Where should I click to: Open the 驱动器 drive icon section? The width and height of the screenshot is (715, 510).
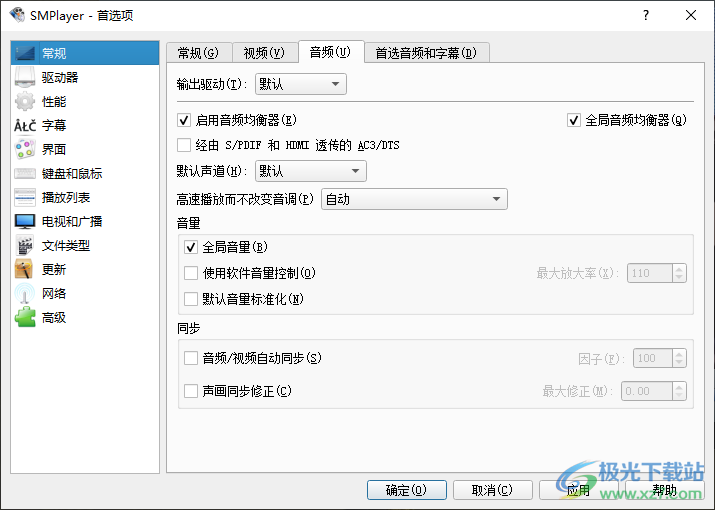click(25, 77)
